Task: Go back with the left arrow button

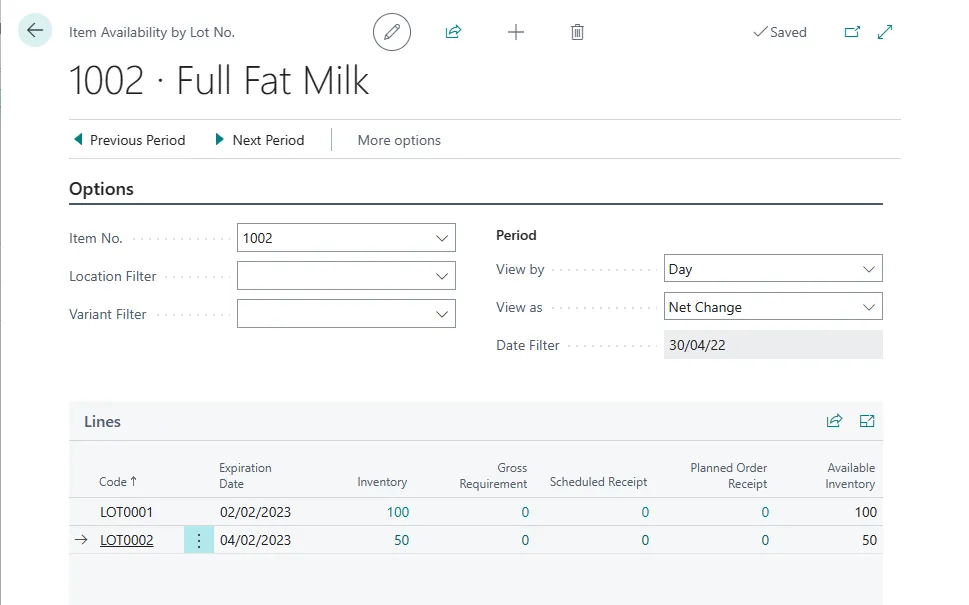Action: tap(35, 30)
